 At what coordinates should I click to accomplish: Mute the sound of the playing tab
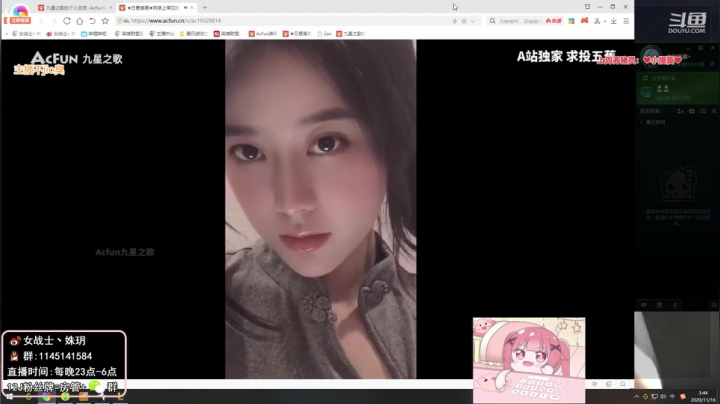point(186,8)
